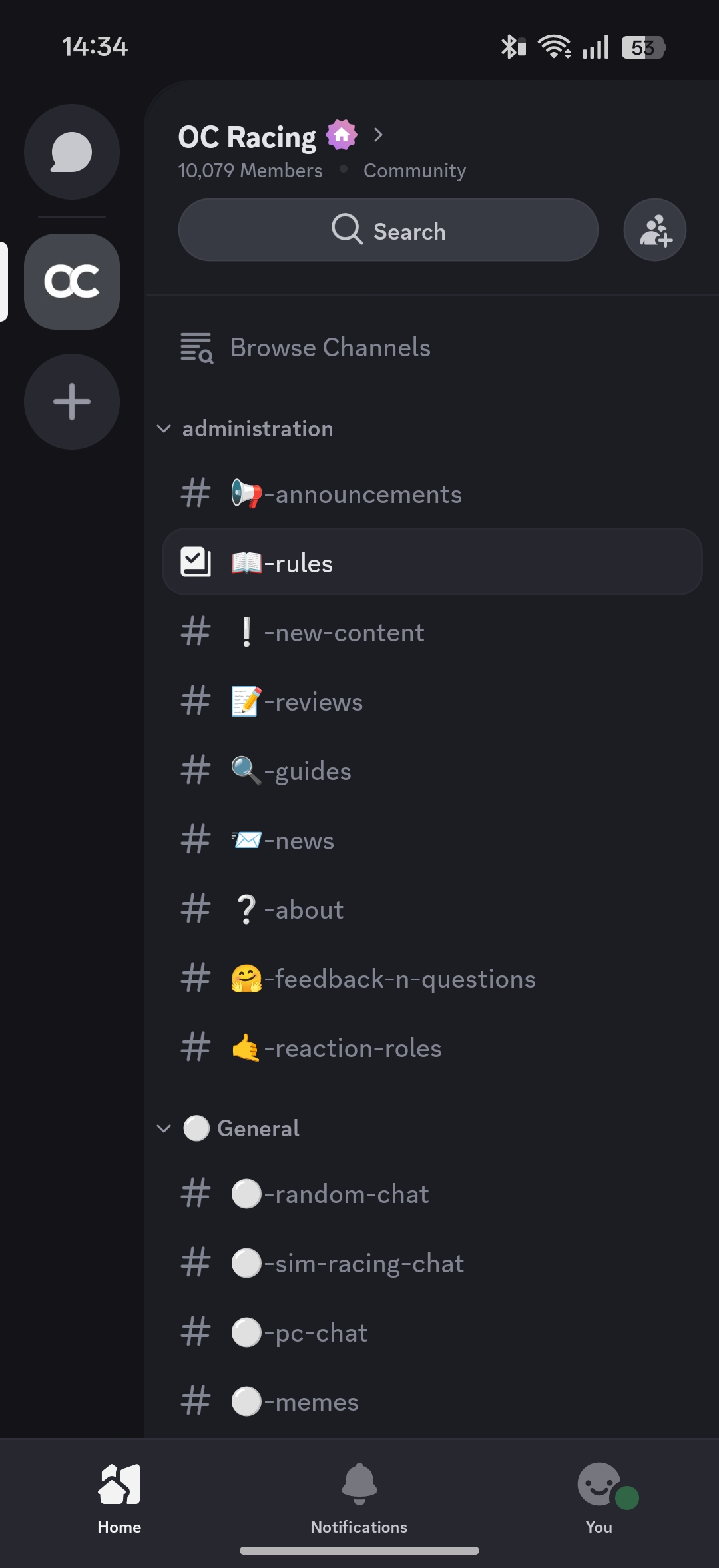Open the invite members icon
Viewport: 719px width, 1568px height.
click(654, 230)
